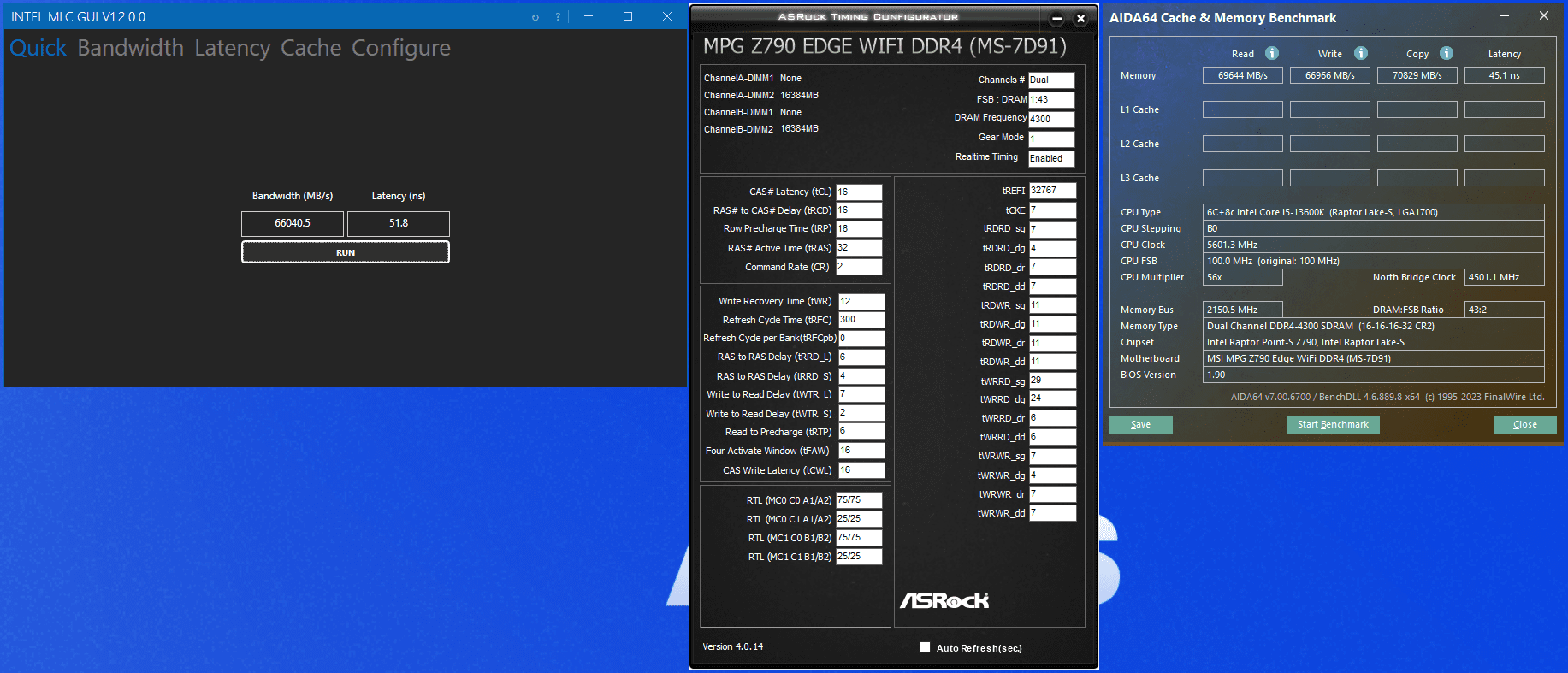Click the Write info icon in AIDA64
1568x673 pixels.
[1361, 53]
